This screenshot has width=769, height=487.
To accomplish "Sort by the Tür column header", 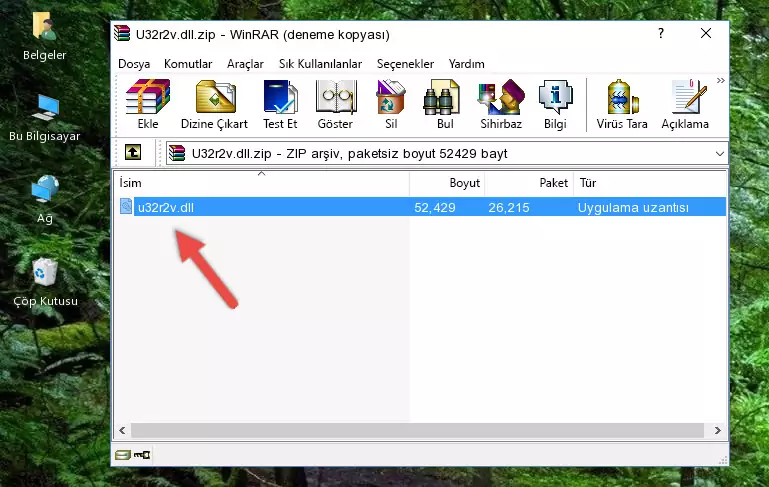I will click(x=649, y=183).
